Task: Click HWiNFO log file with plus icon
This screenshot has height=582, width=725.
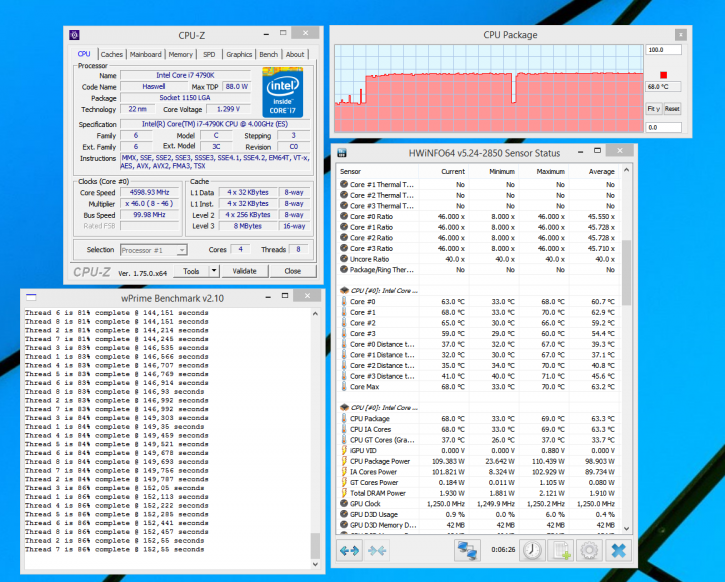Action: point(561,550)
